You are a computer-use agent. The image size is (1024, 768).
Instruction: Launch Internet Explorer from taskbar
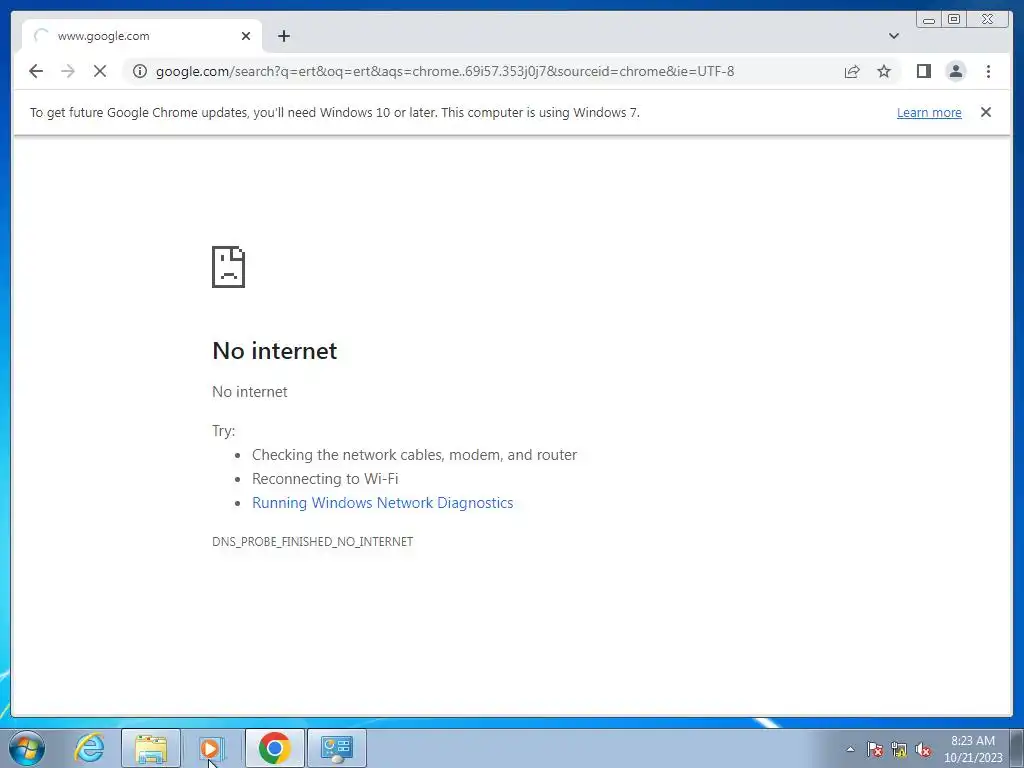[x=89, y=748]
